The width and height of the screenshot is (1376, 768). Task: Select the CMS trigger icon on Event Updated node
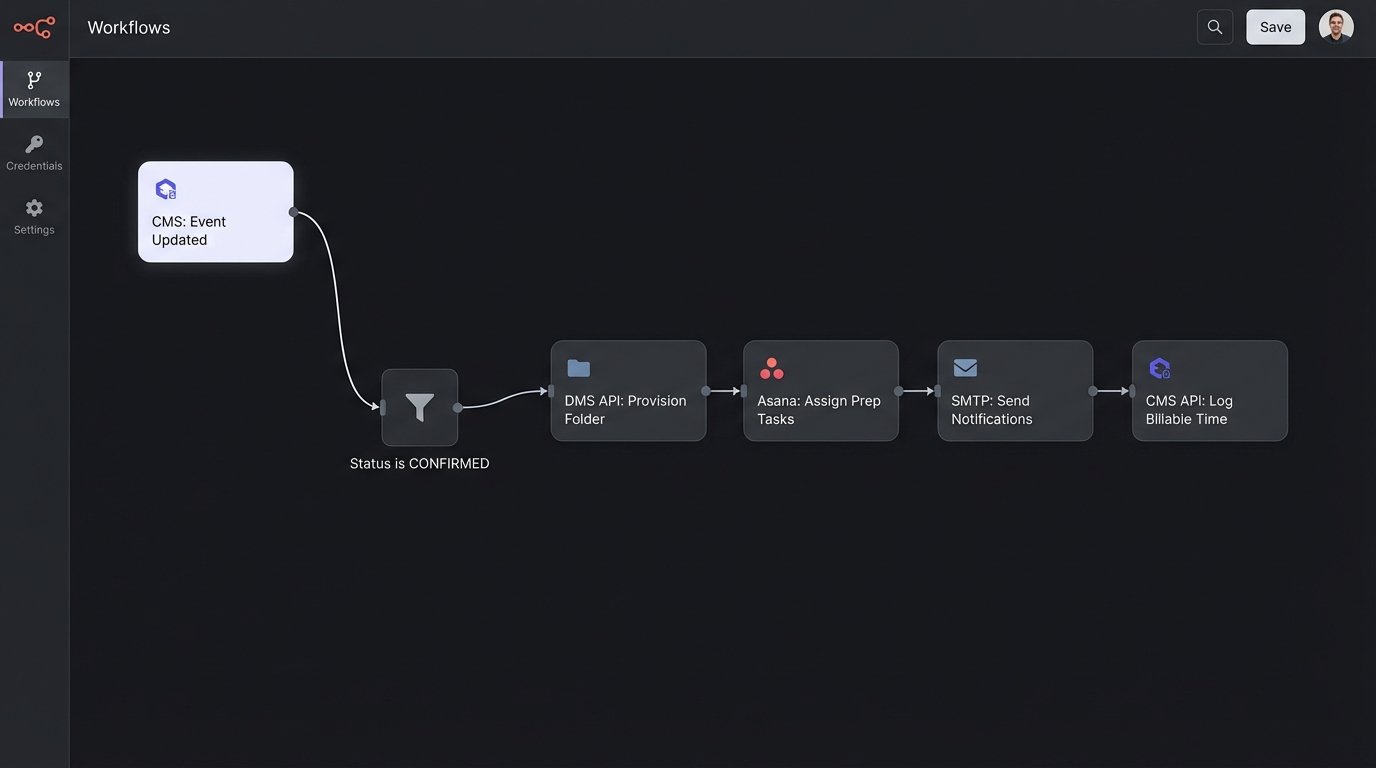165,189
